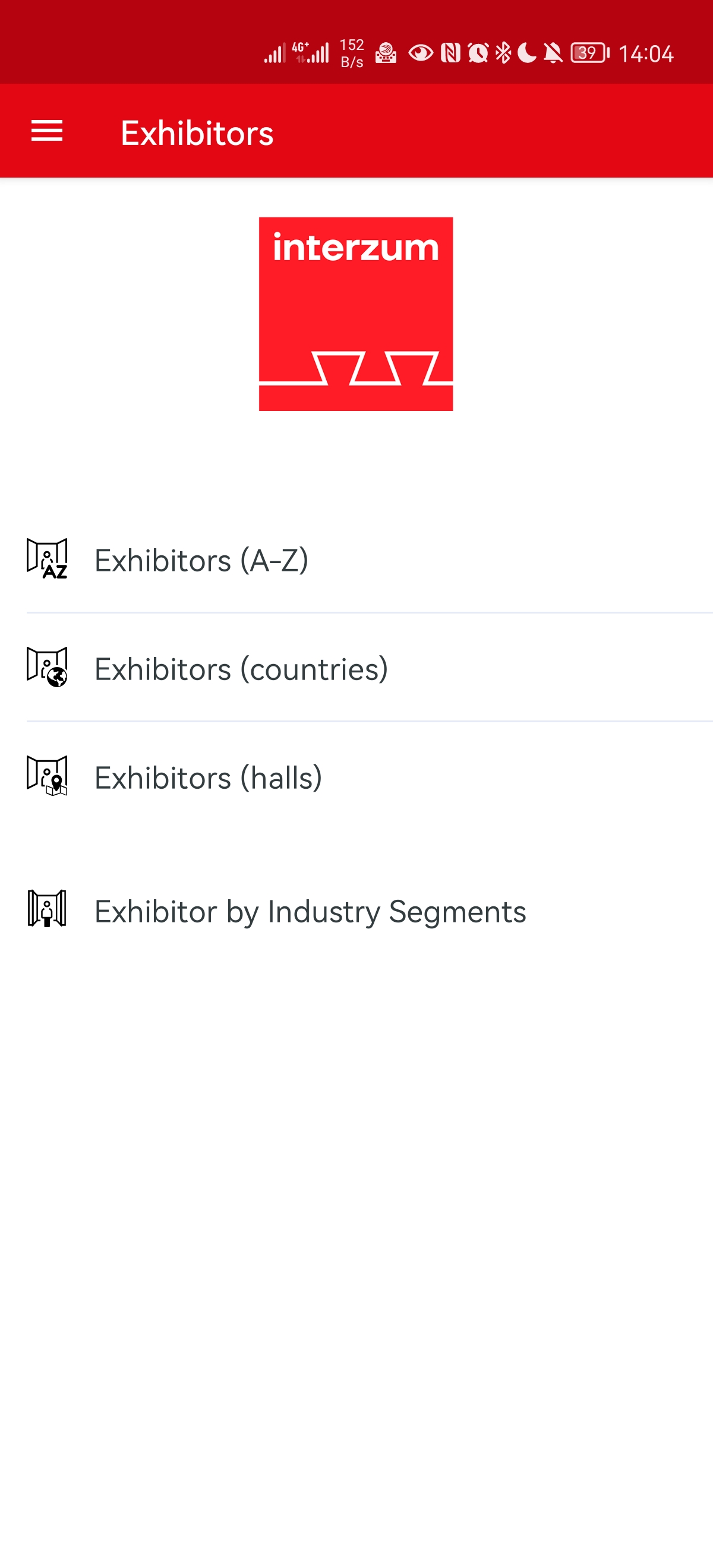Screen dimensions: 713x1568
Task: Tap the Industry Segments booth icon
Action: 47,909
